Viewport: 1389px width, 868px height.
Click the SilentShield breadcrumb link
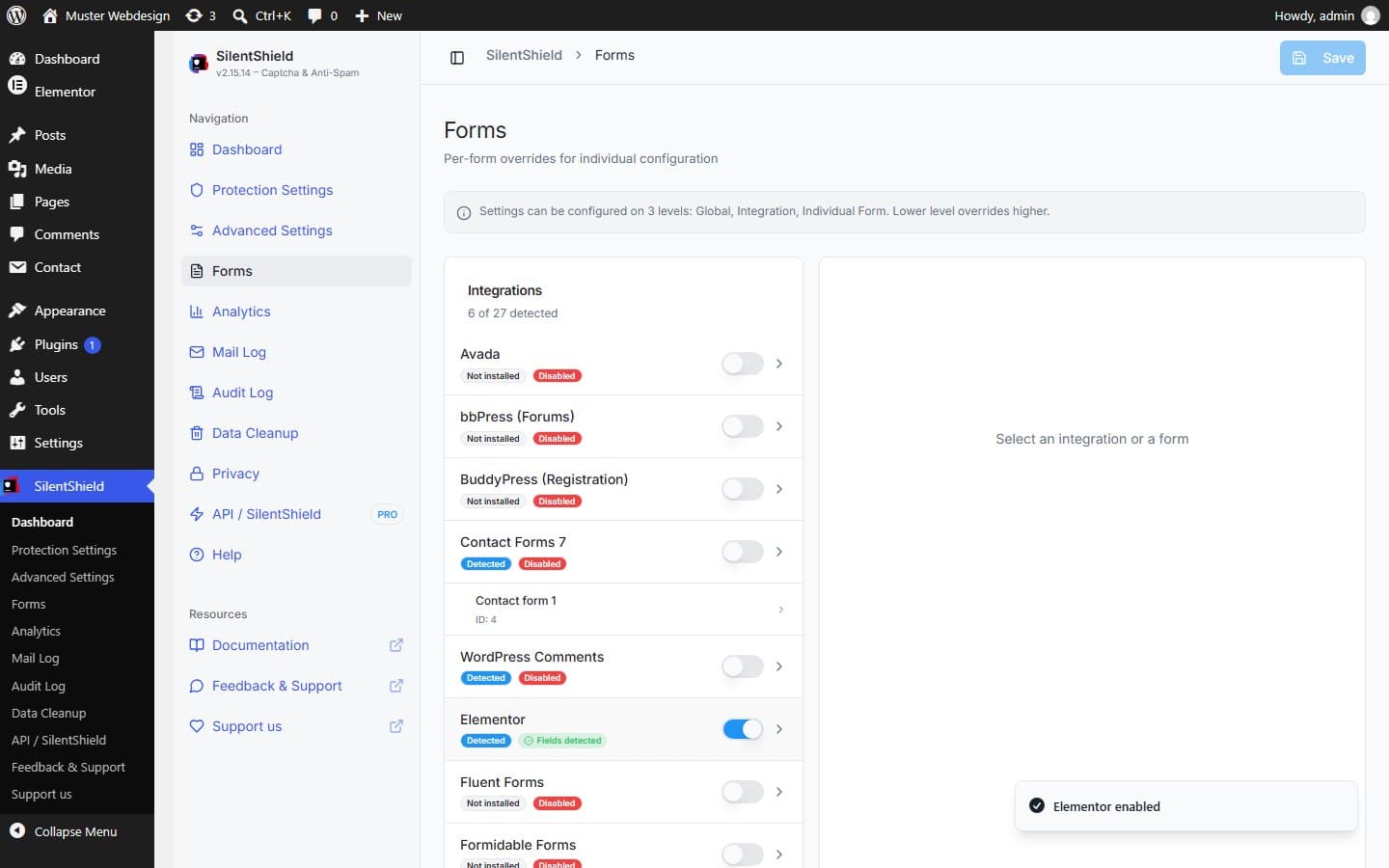(x=524, y=55)
